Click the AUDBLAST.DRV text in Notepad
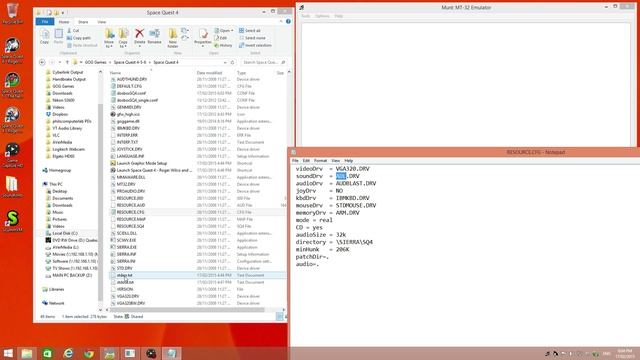This screenshot has width=640, height=360. [356, 183]
